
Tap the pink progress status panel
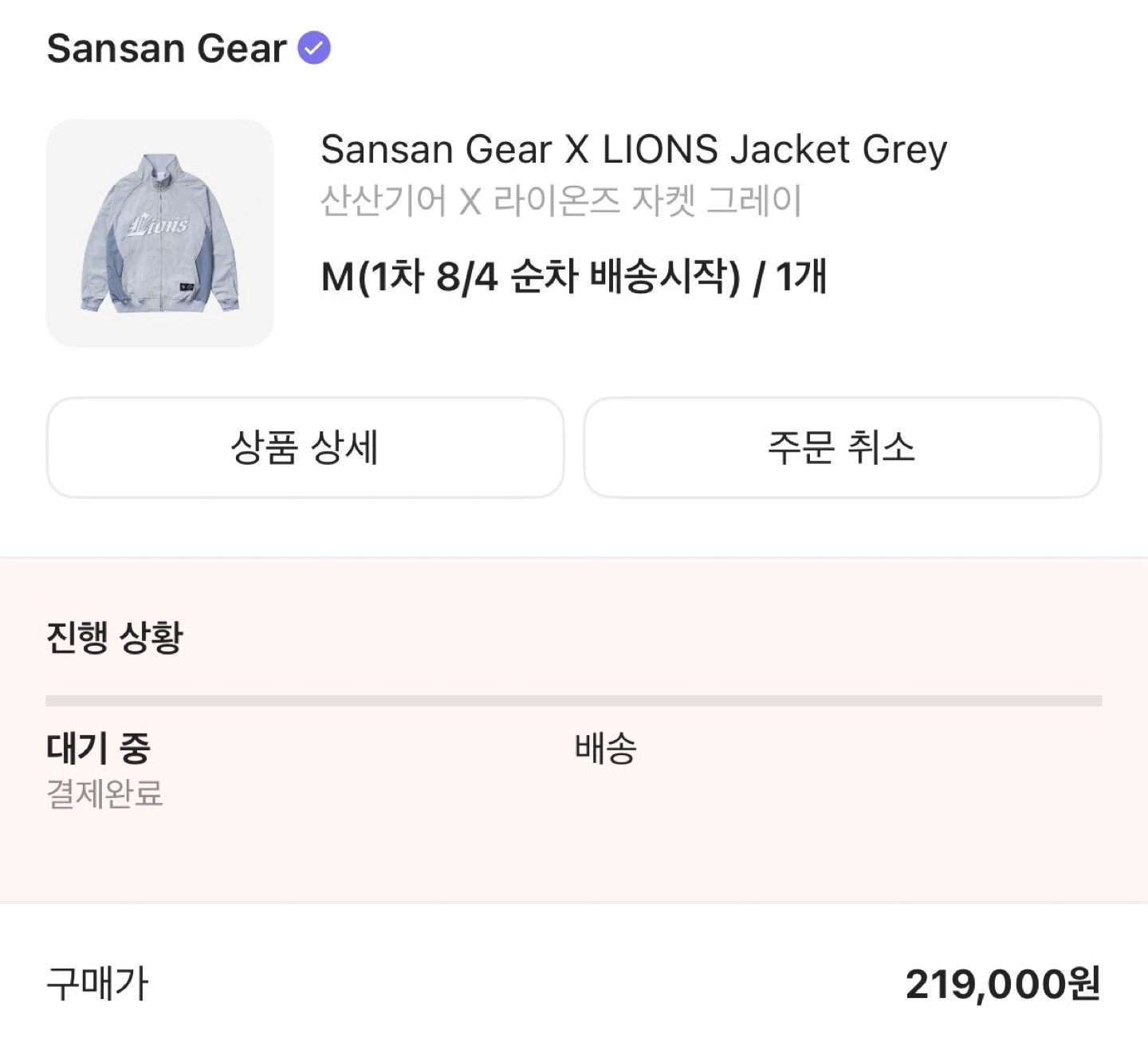coord(574,729)
